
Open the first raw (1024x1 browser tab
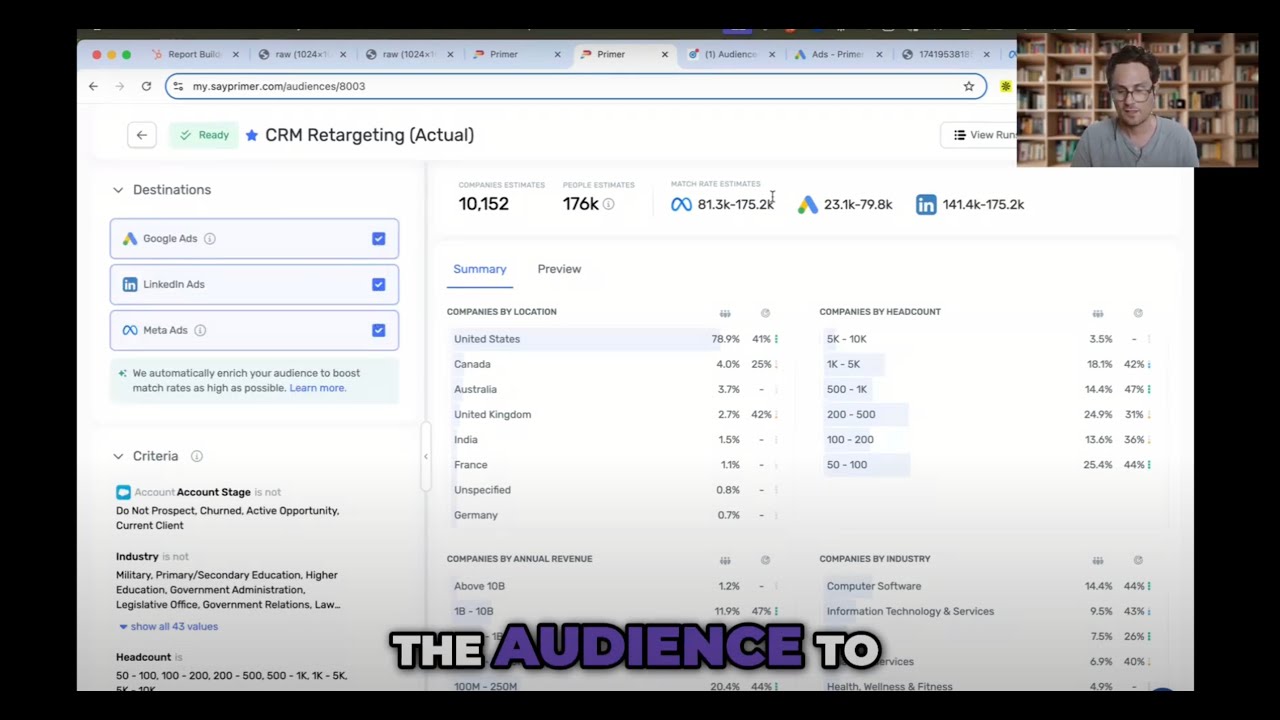tap(301, 54)
